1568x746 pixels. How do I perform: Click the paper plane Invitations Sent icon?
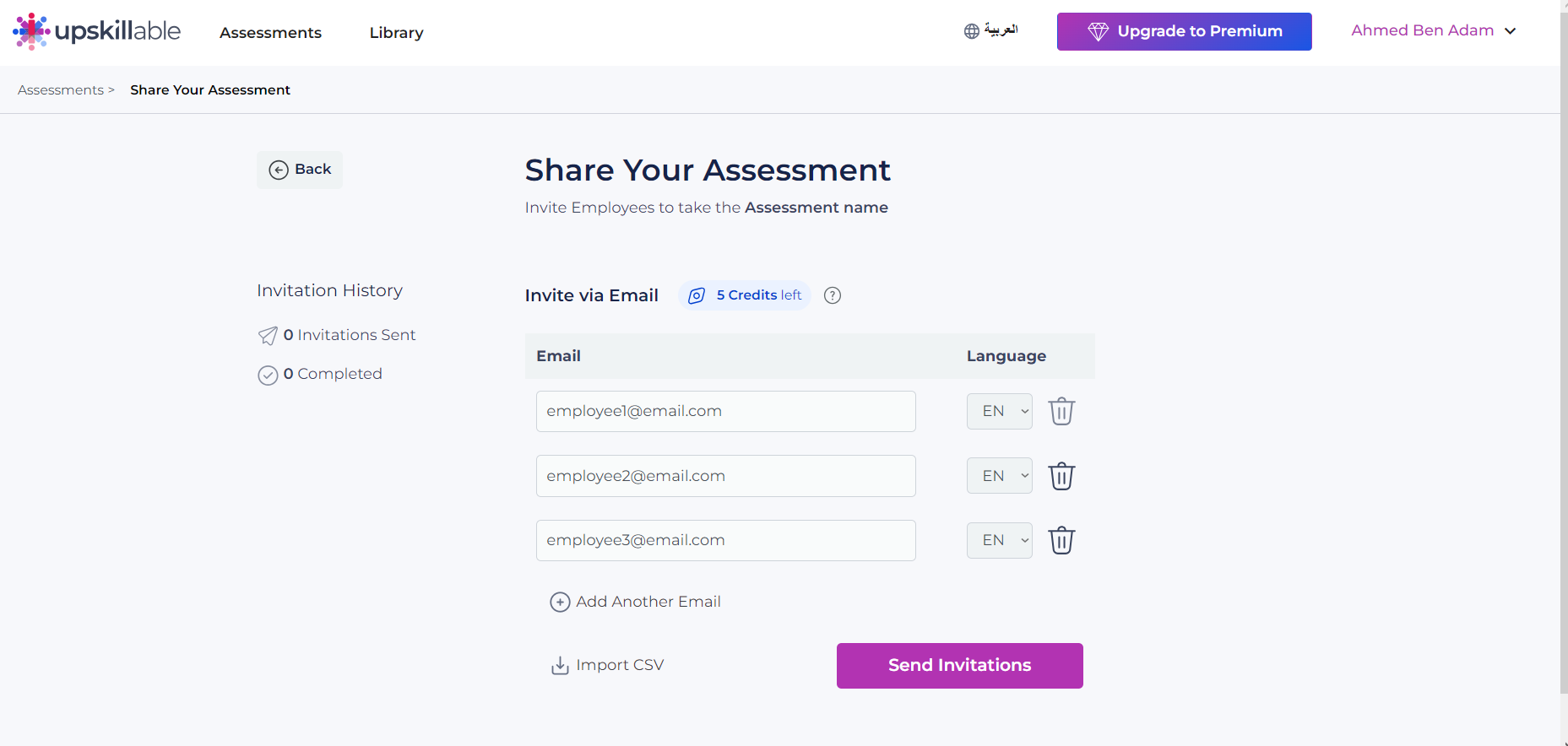(x=268, y=336)
